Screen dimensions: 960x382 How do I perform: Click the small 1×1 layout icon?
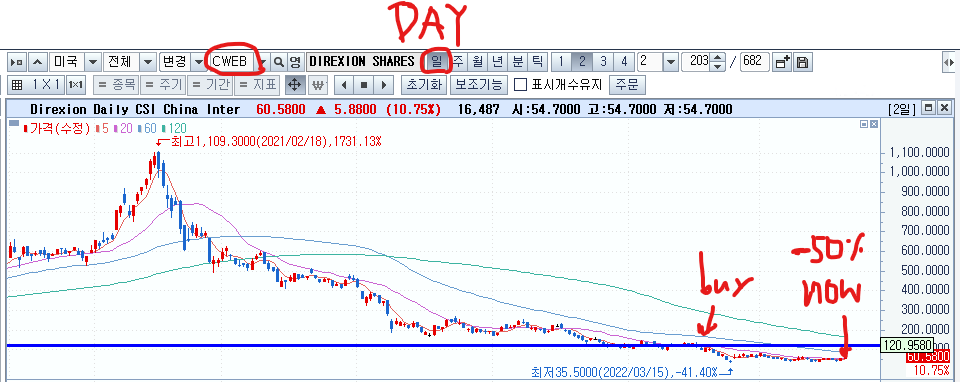pos(76,84)
